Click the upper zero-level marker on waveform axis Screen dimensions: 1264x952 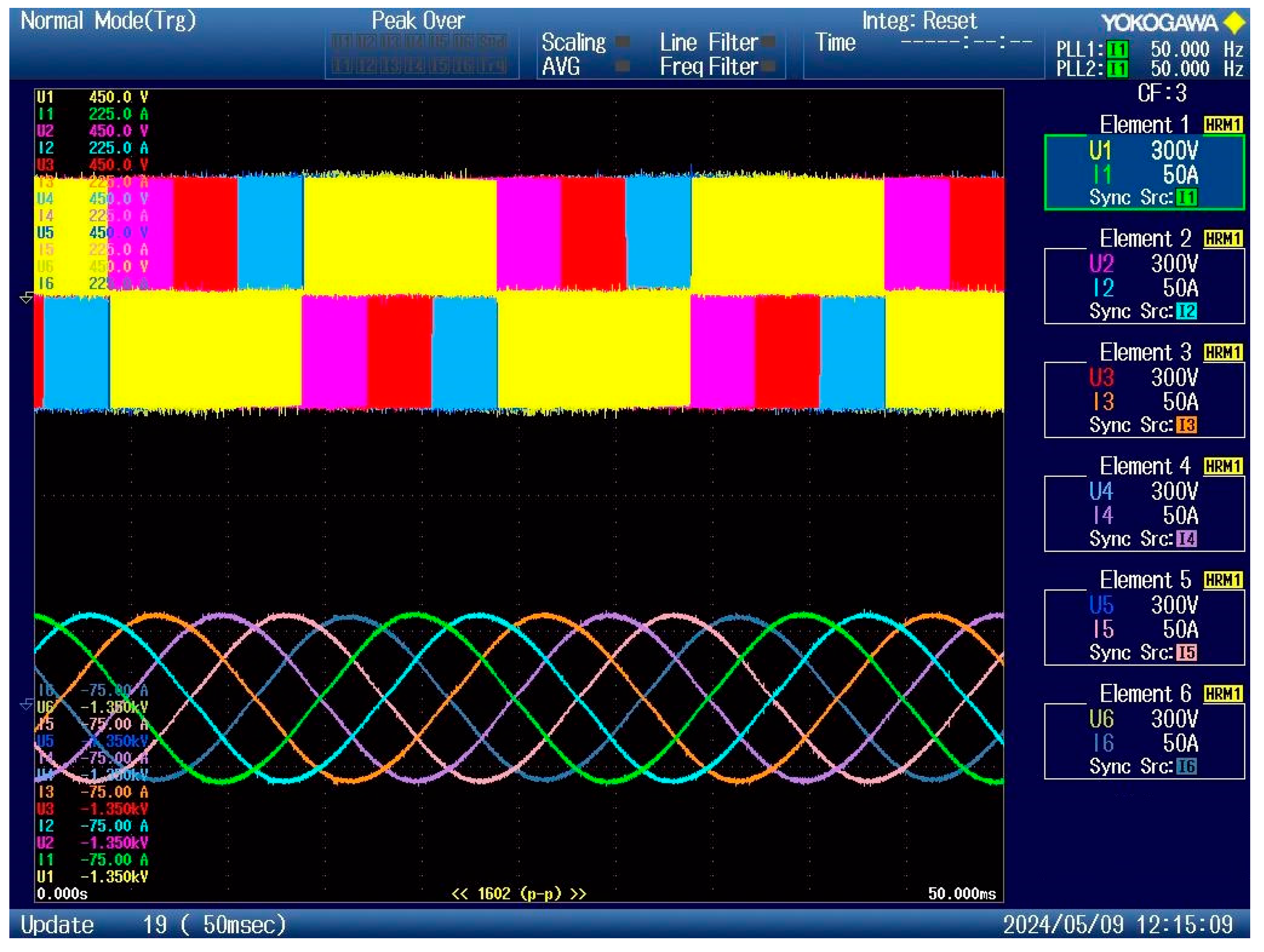coord(26,298)
